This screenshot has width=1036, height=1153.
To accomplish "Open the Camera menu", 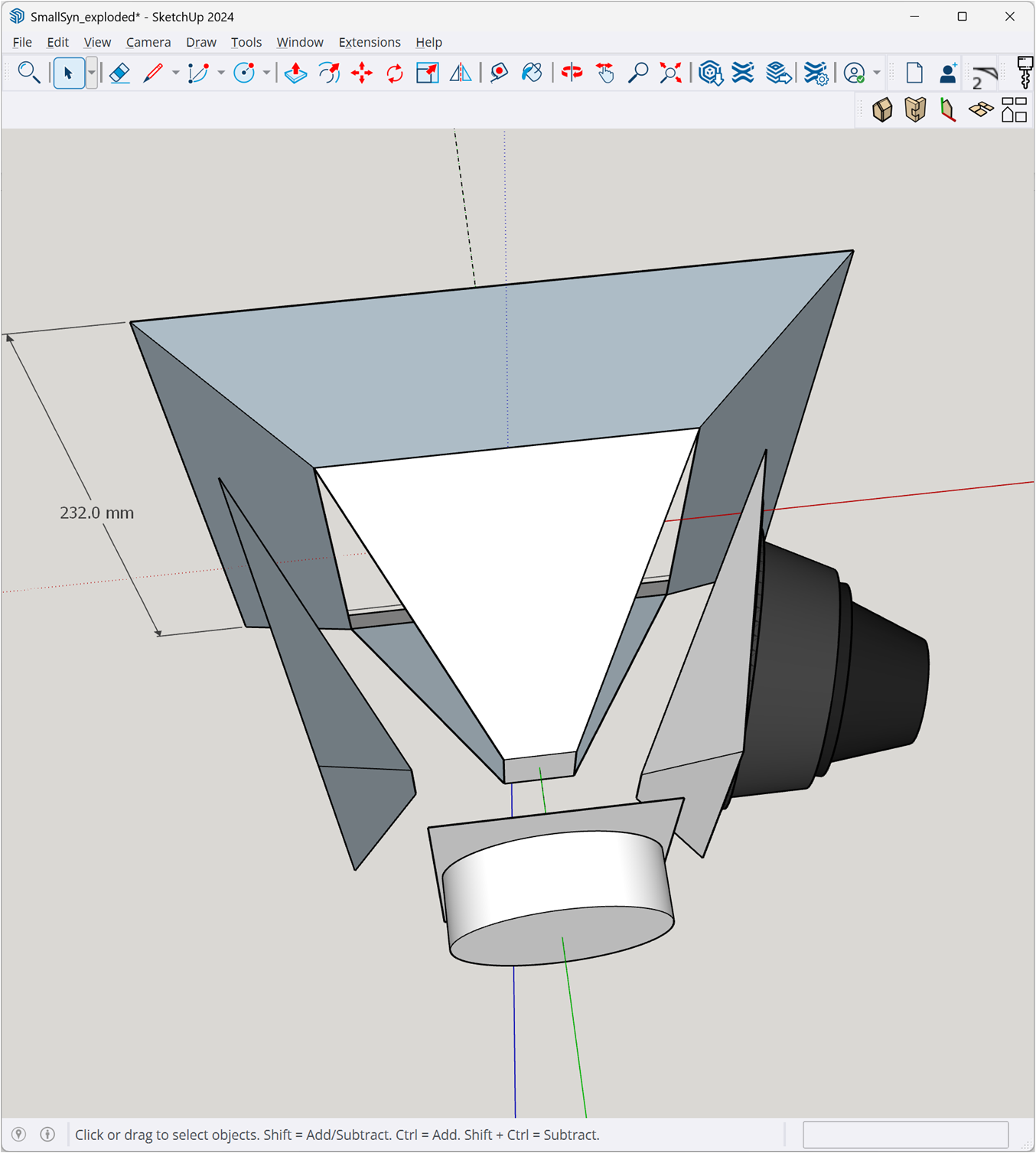I will [148, 42].
